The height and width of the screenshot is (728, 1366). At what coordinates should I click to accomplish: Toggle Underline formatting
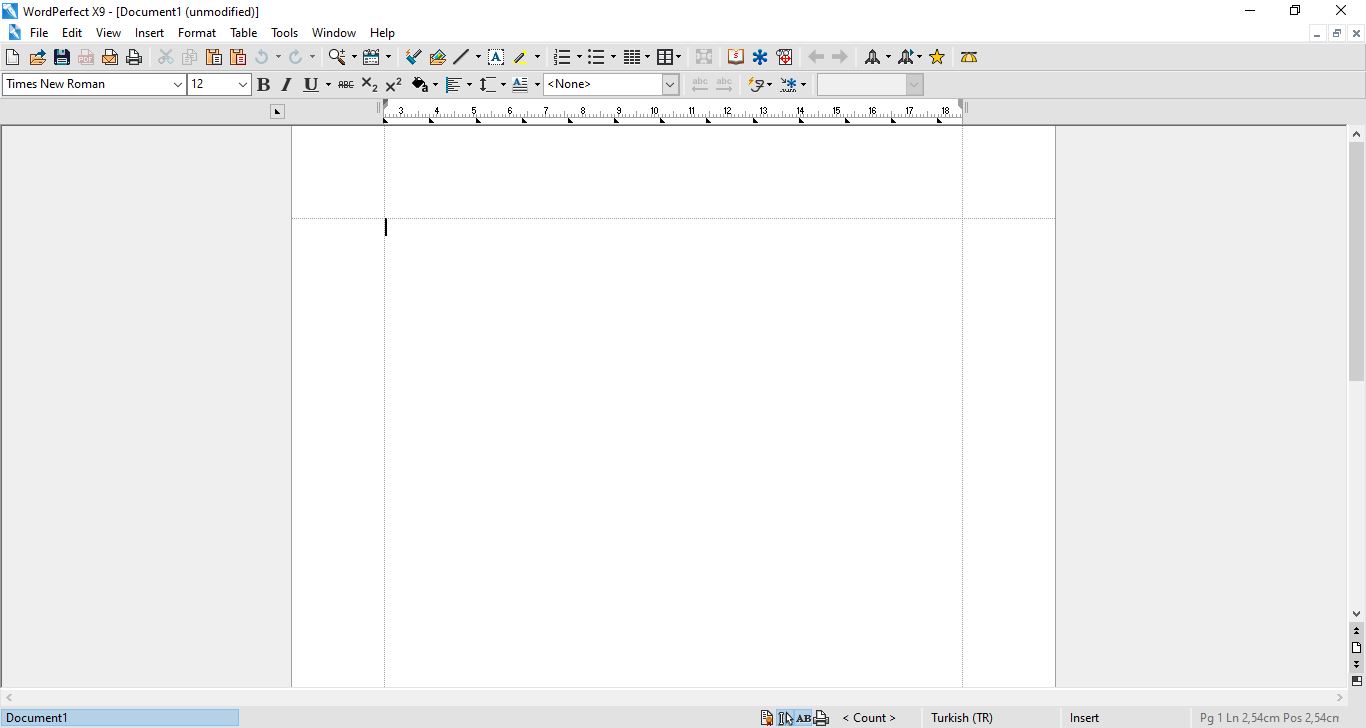point(311,84)
